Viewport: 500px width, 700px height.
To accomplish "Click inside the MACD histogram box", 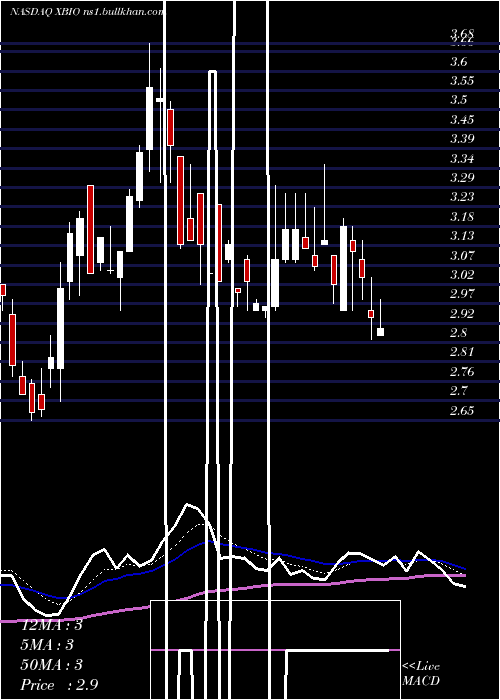I will tap(275, 650).
